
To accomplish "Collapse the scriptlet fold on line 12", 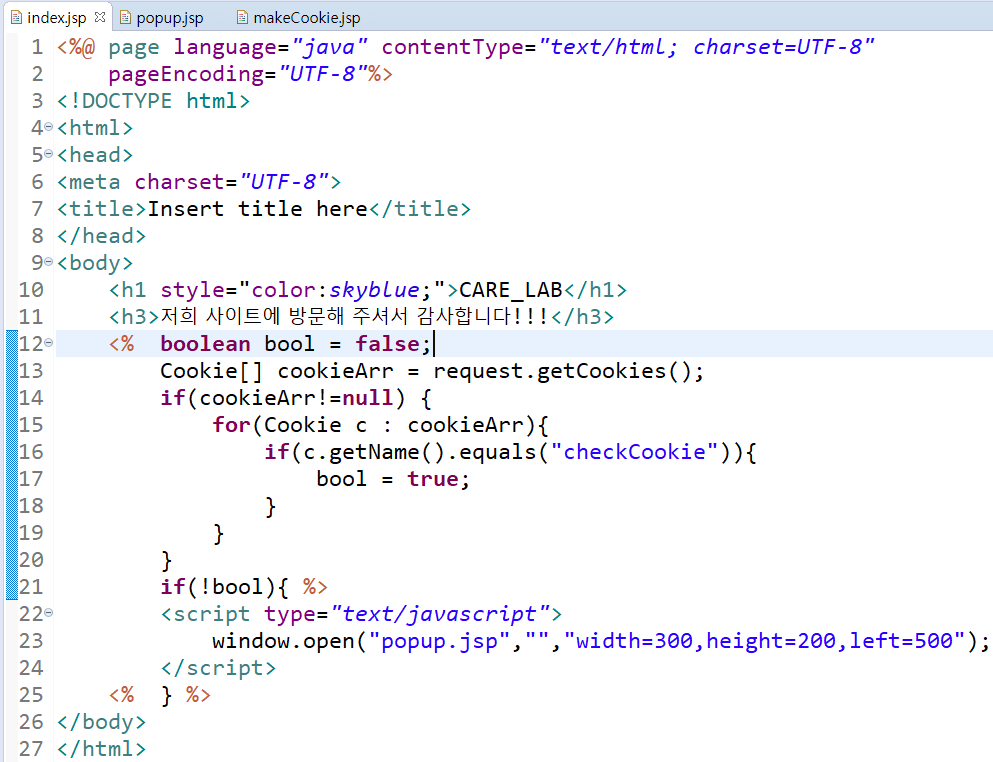I will click(49, 343).
